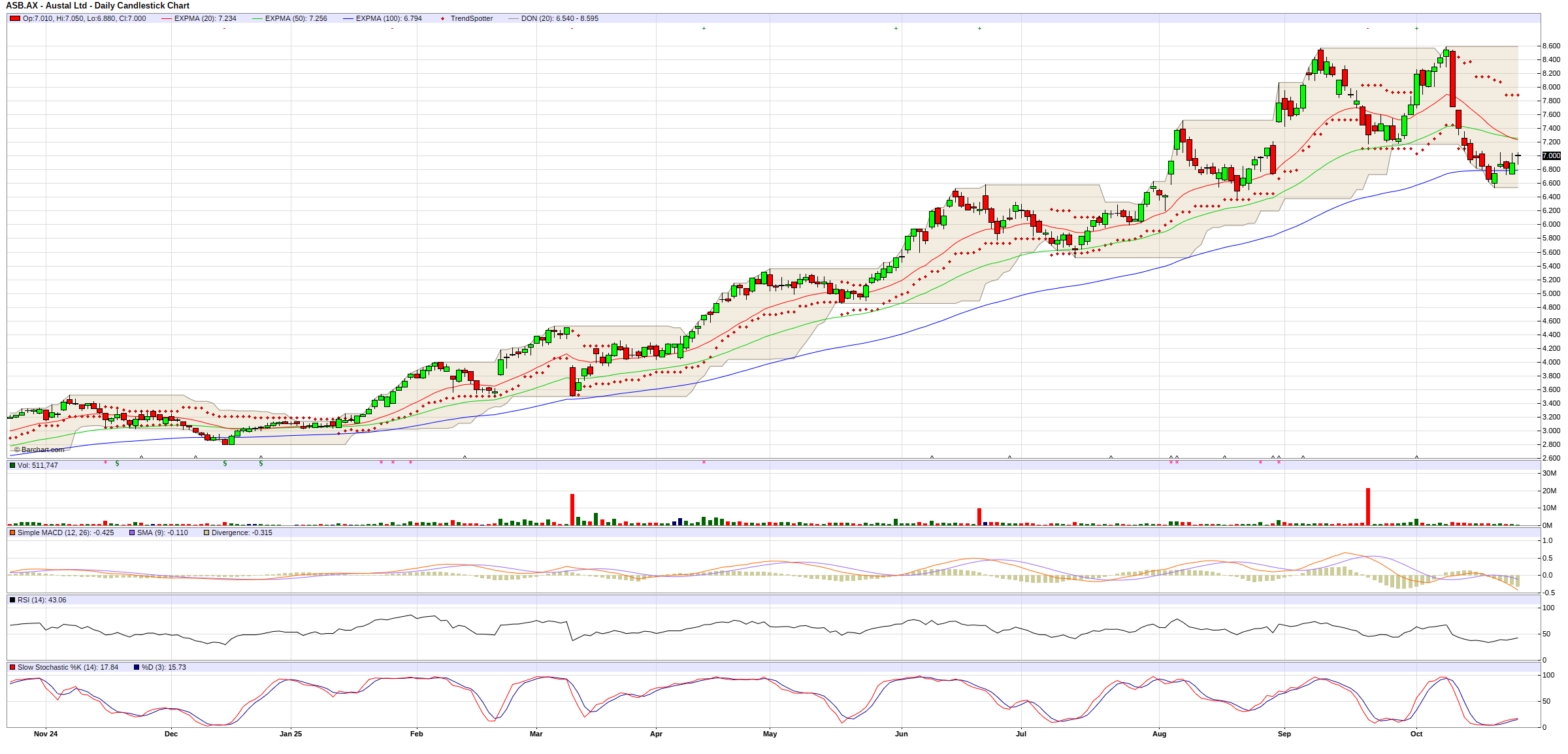Select the EXPMA (20) legend entry
Viewport: 1568px width, 754px height.
click(204, 18)
